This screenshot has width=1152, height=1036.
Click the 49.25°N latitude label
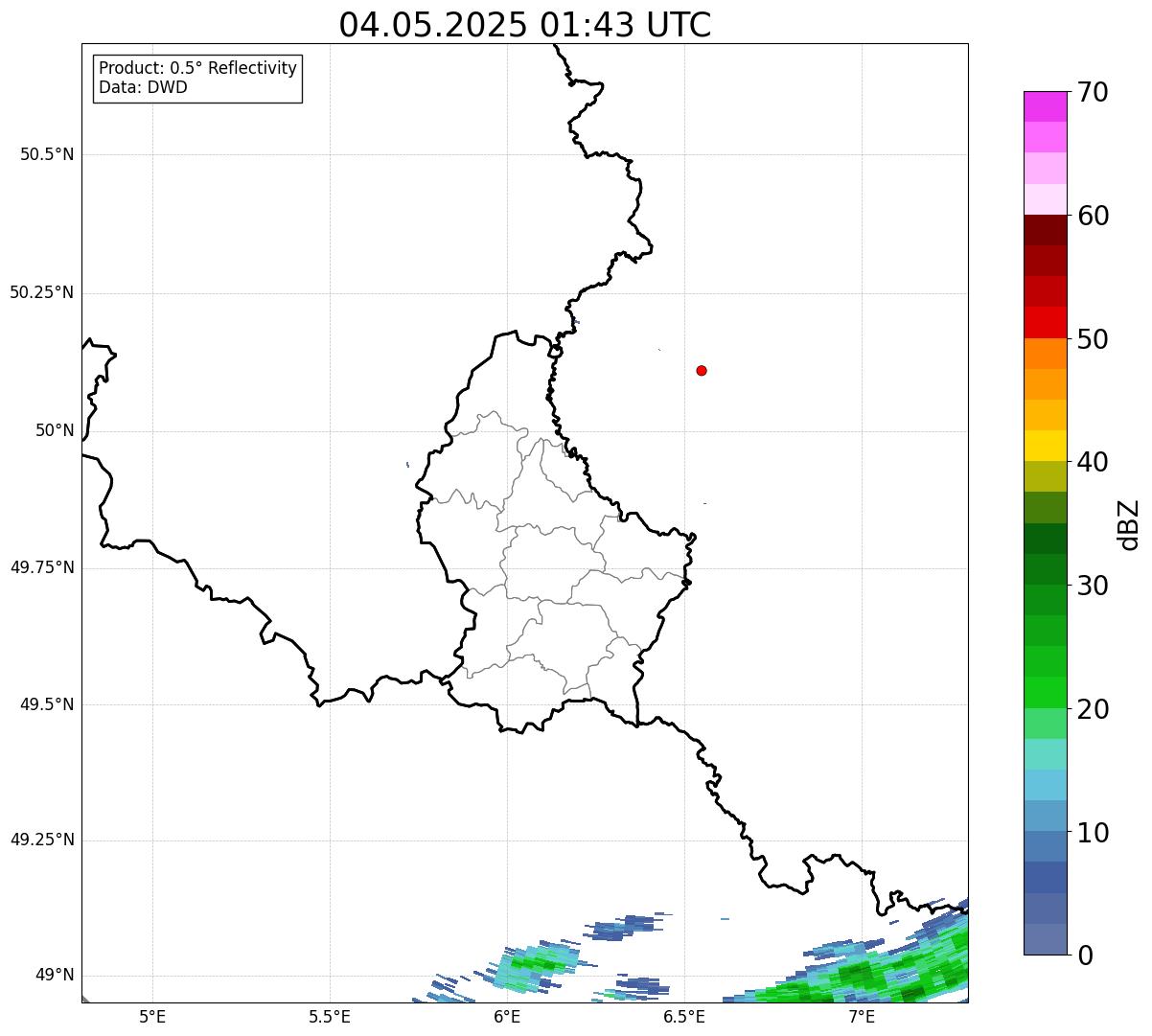coord(42,840)
